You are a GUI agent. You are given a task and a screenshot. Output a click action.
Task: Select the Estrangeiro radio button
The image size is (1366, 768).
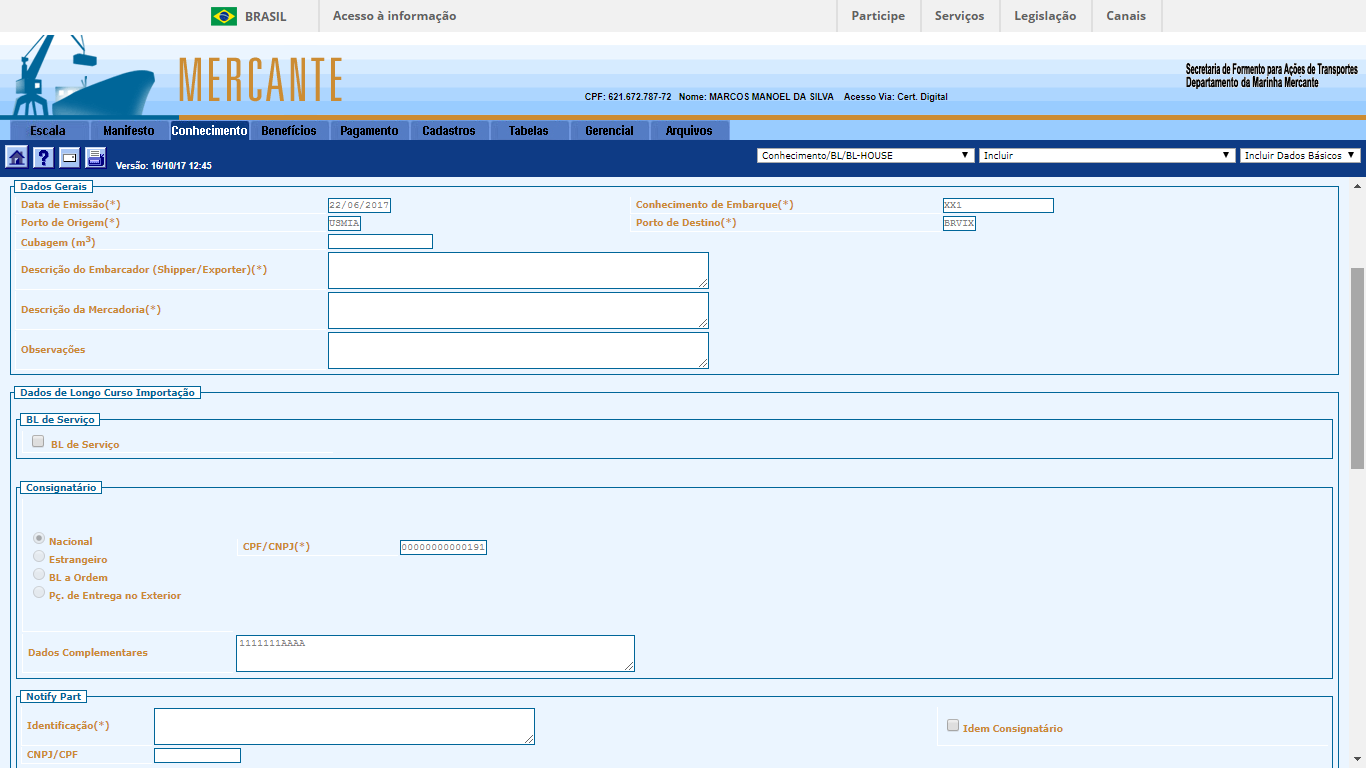[x=39, y=556]
